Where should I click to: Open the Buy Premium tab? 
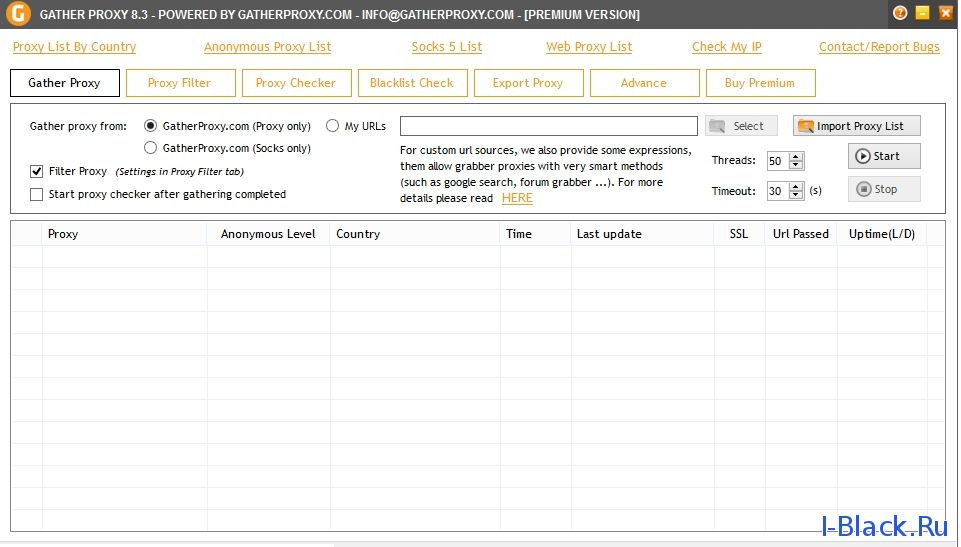(x=761, y=83)
